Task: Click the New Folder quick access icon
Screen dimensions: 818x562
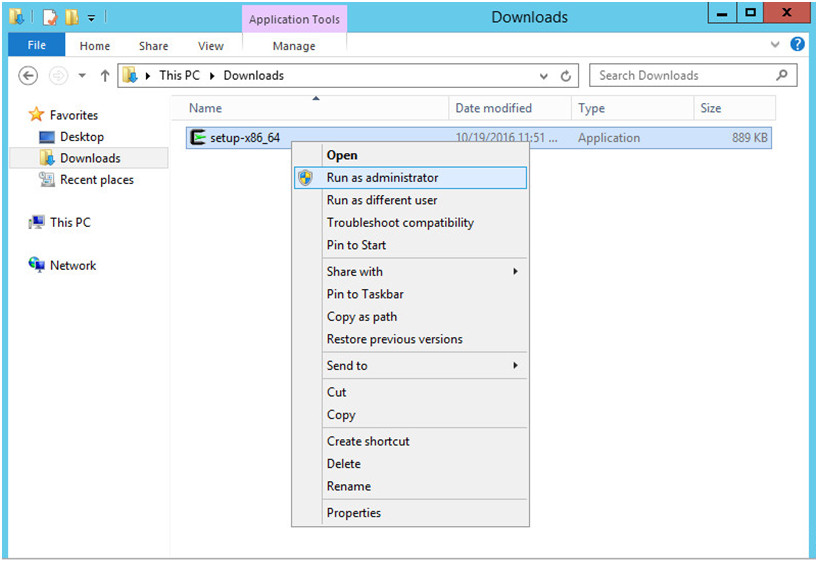Action: [x=72, y=17]
